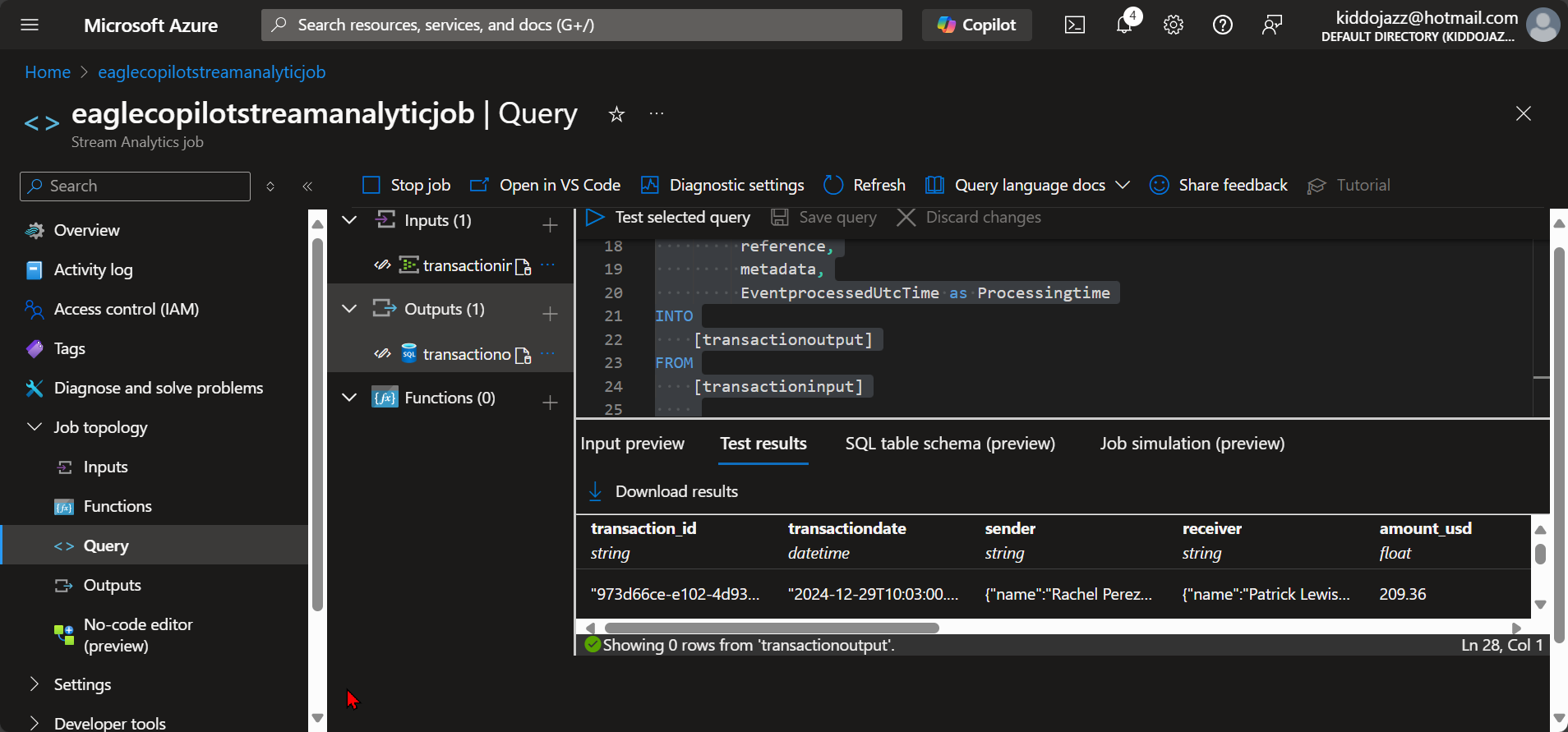This screenshot has height=732, width=1568.
Task: Click the results horizontal scrollbar
Action: 771,628
